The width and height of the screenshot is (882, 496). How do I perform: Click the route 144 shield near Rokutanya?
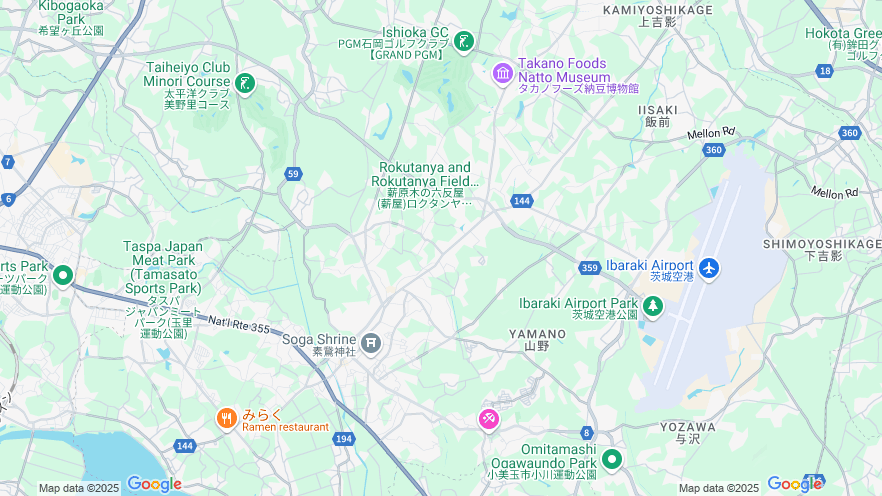coord(521,201)
